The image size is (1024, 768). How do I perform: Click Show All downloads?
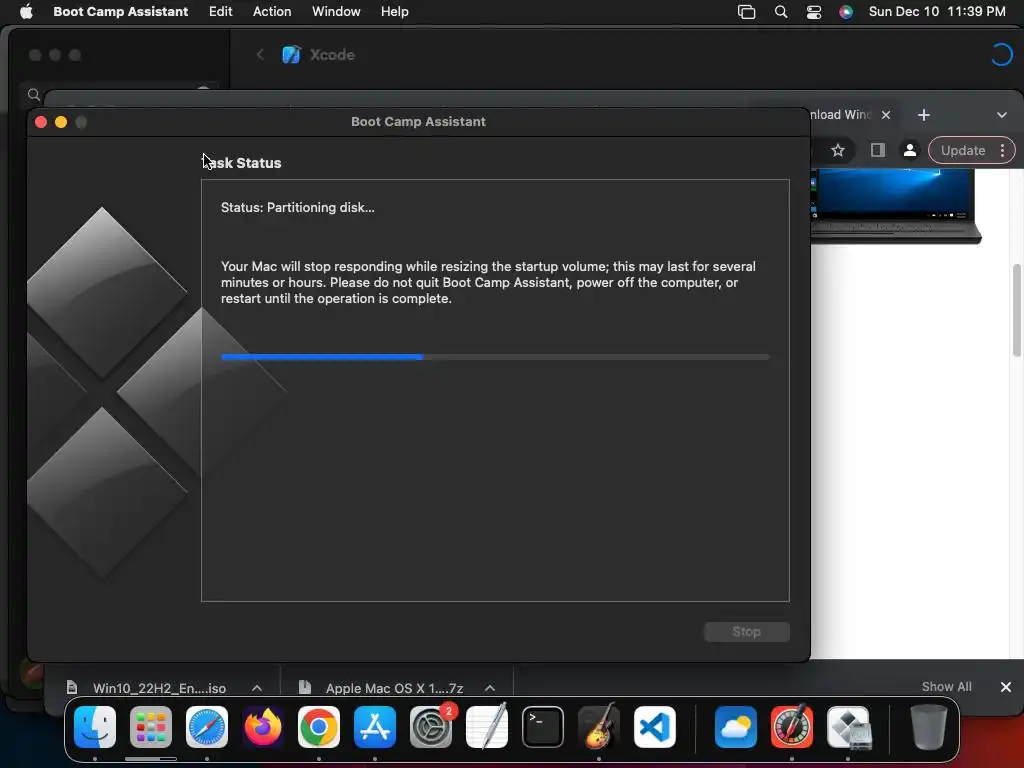coord(946,687)
